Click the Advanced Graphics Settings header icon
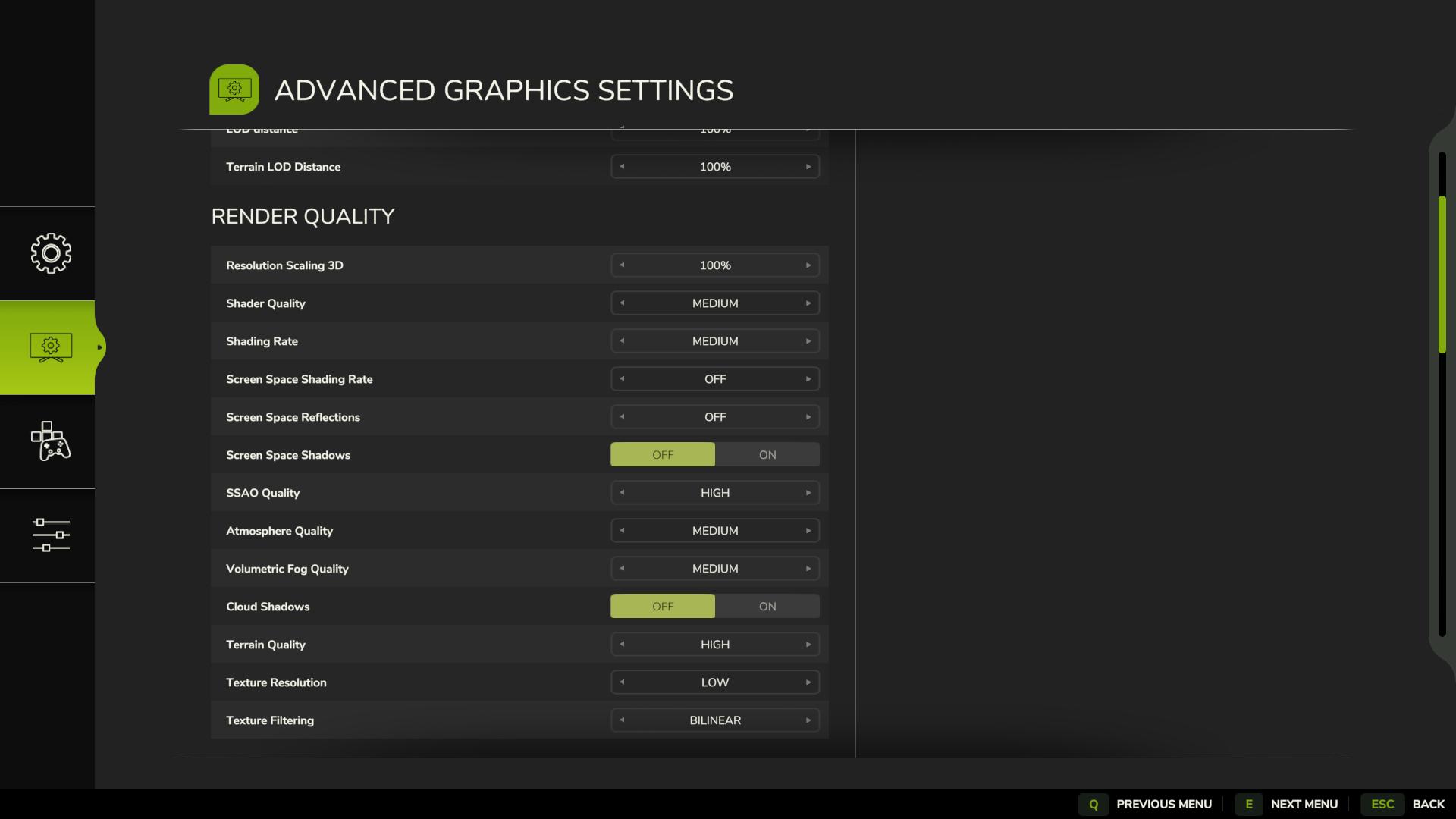1456x819 pixels. pyautogui.click(x=234, y=89)
